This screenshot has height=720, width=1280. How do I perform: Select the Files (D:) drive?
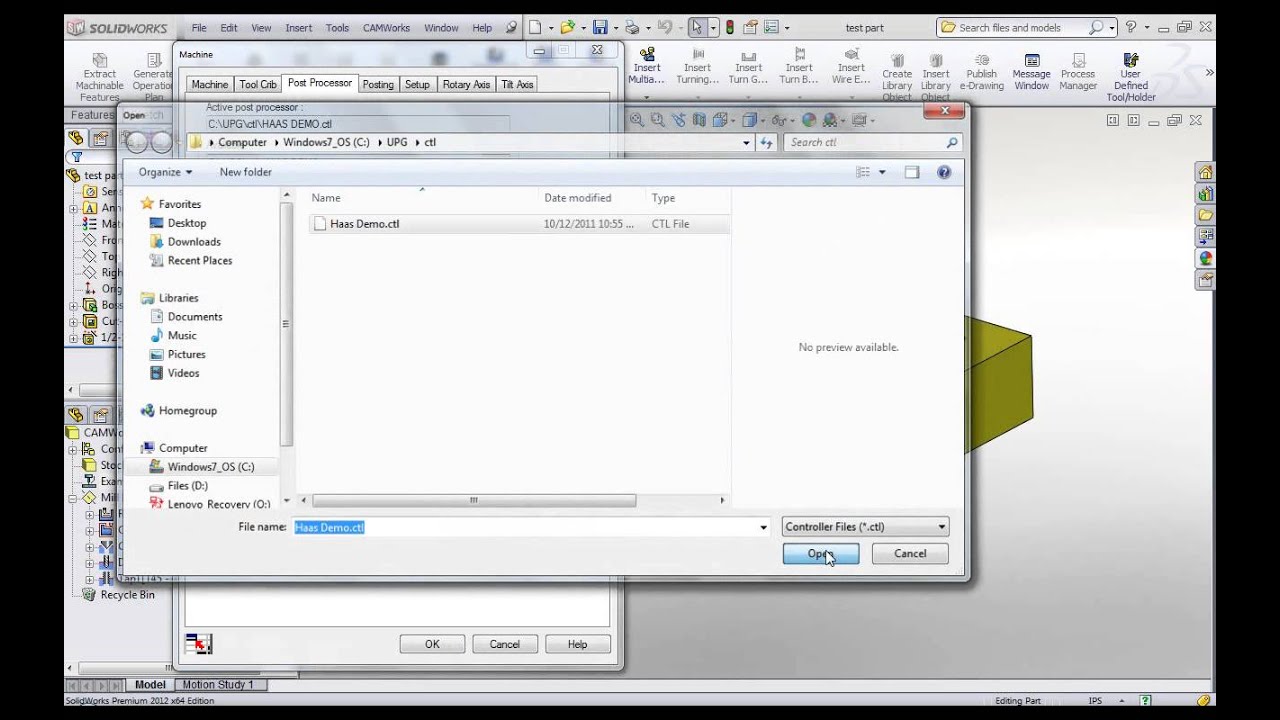coord(187,486)
